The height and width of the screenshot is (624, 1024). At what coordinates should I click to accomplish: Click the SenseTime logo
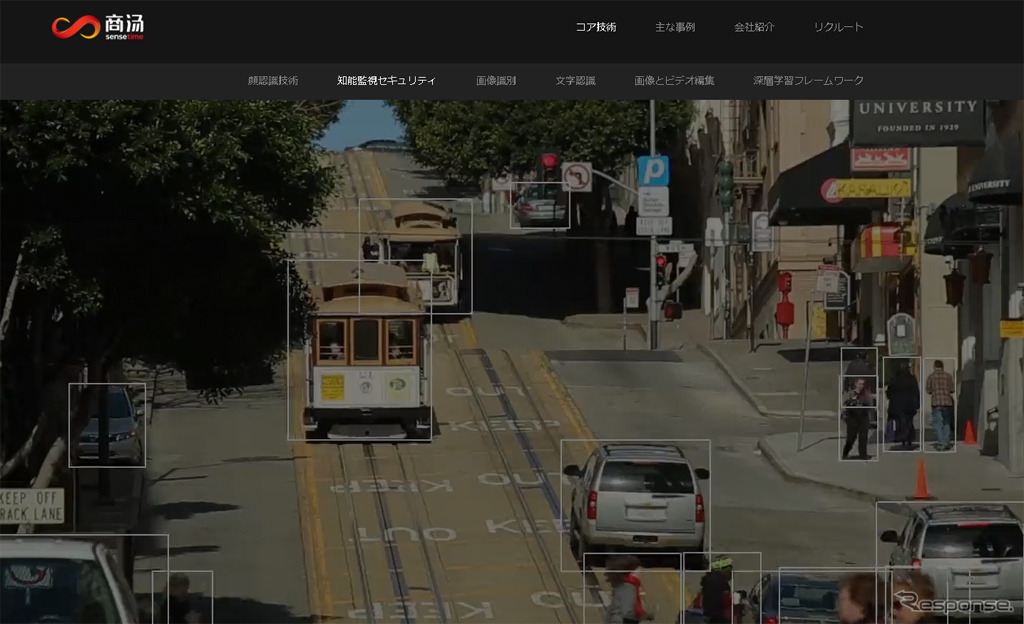[x=98, y=27]
